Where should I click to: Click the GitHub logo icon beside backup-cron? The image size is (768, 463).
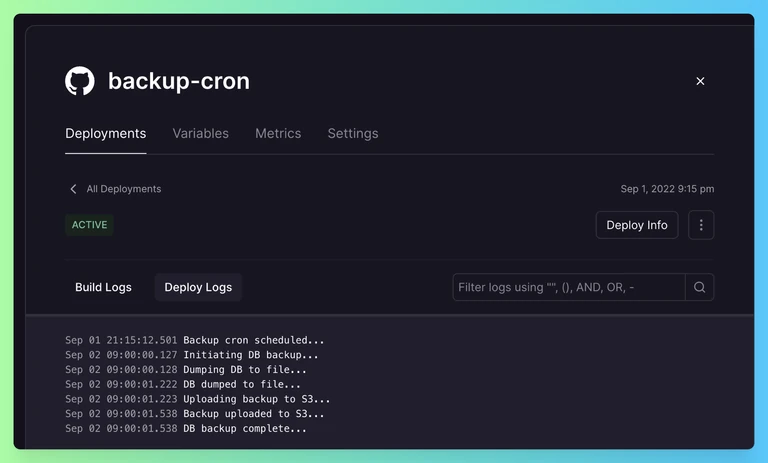pyautogui.click(x=80, y=81)
